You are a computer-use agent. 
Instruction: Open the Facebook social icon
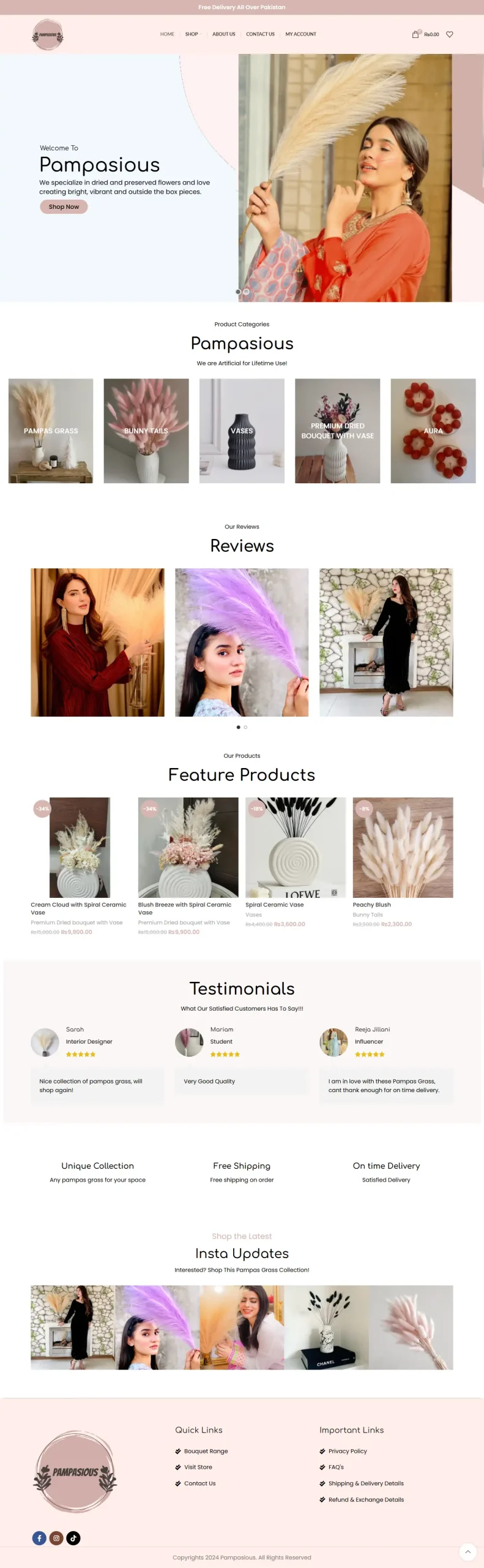(39, 1537)
